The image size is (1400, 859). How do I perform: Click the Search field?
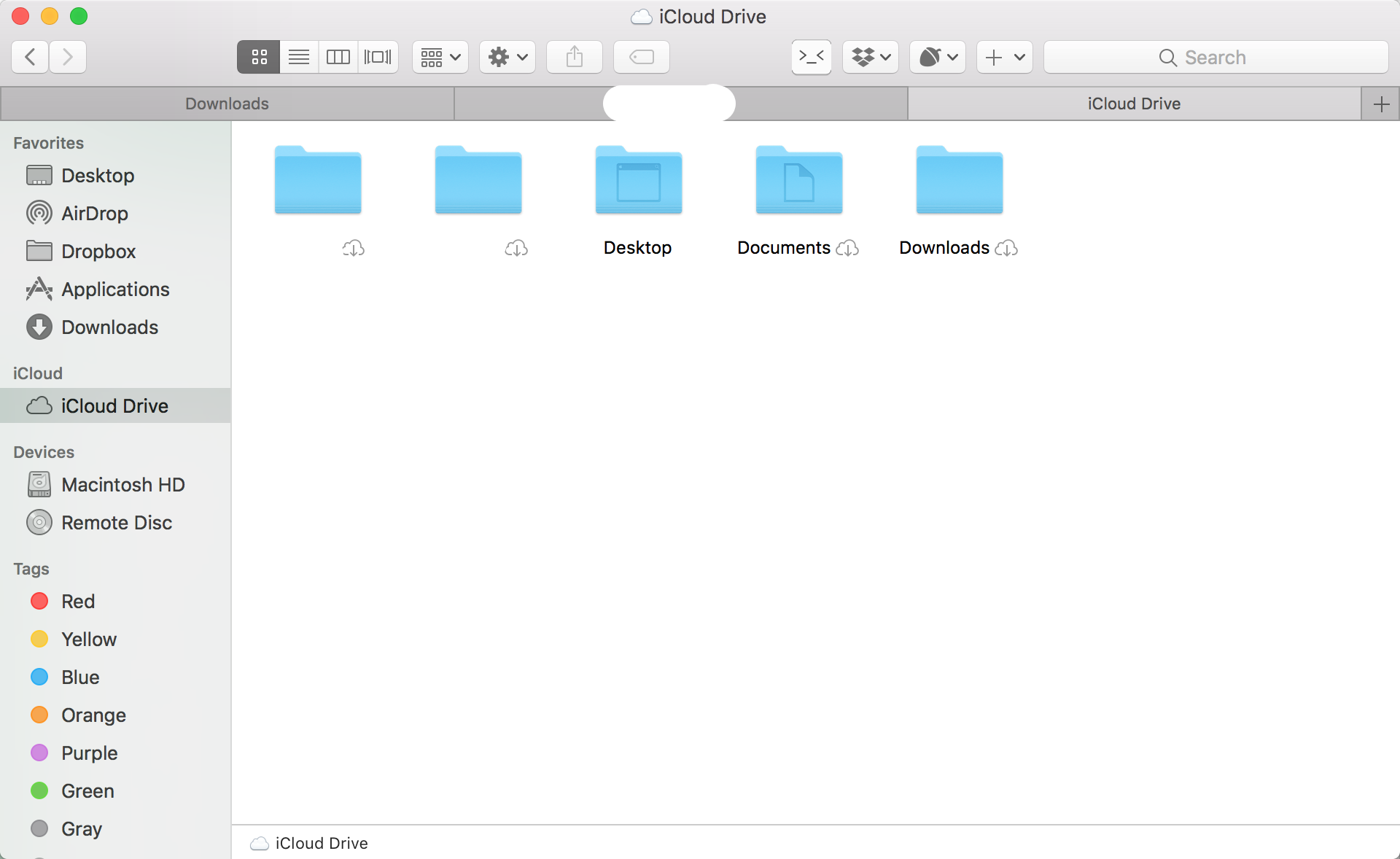pyautogui.click(x=1216, y=57)
